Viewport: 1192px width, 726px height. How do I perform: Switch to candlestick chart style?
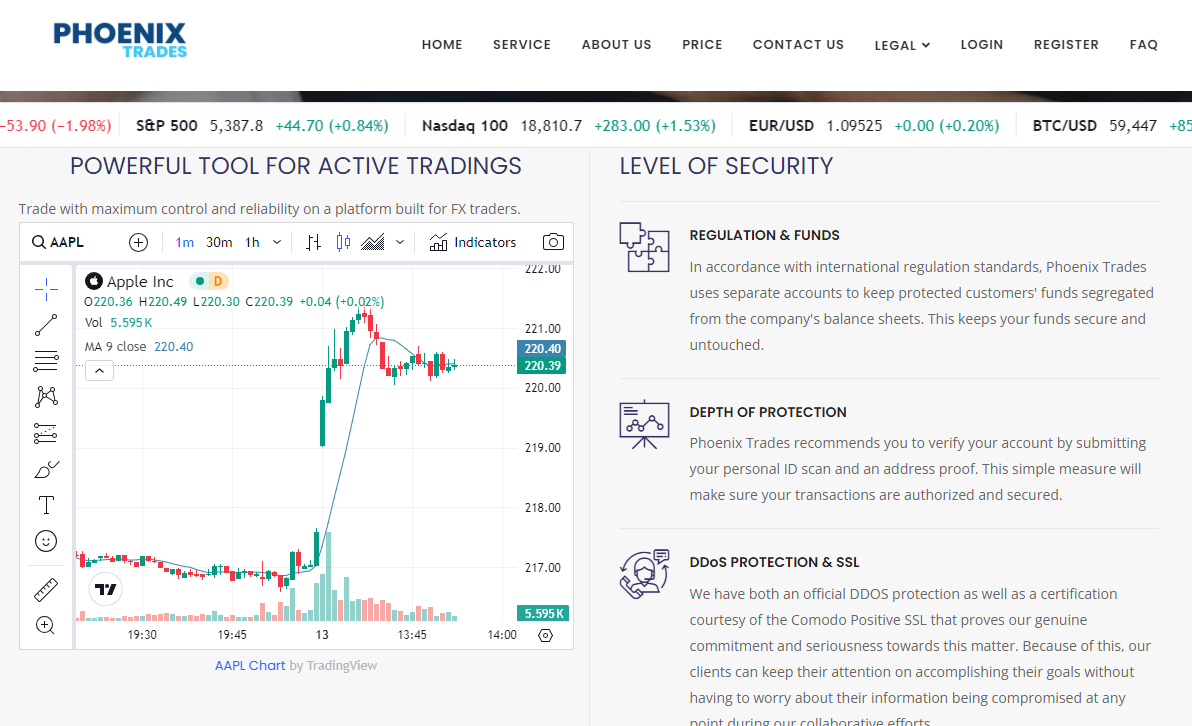[344, 243]
